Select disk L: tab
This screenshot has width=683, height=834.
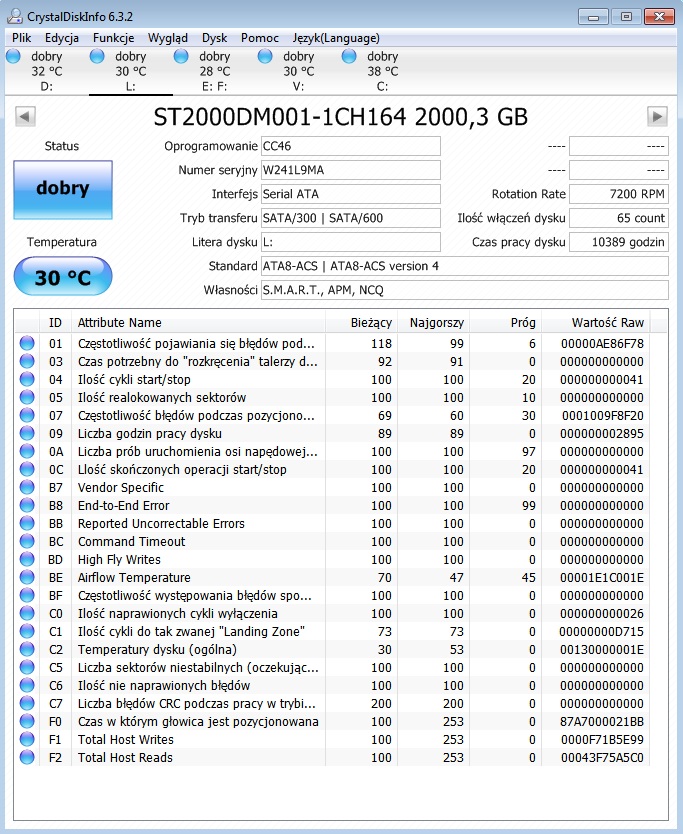[131, 71]
